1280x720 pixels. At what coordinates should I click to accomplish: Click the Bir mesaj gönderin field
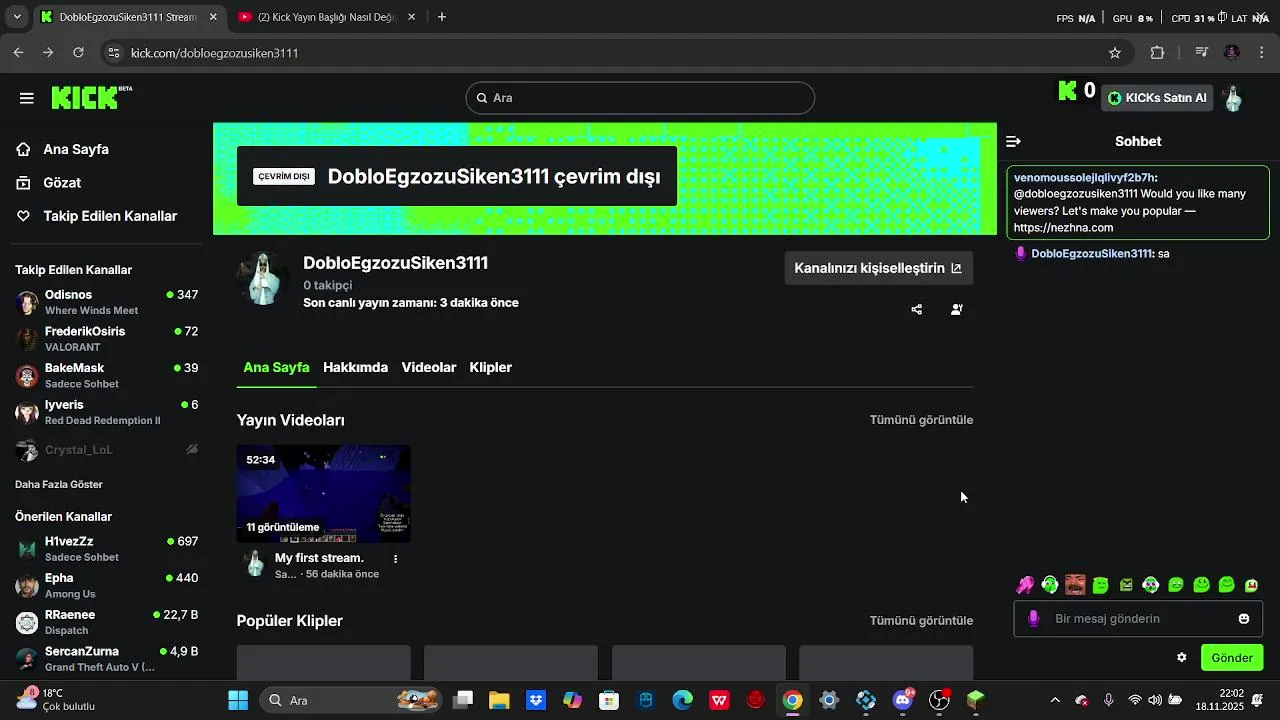[x=1139, y=619]
